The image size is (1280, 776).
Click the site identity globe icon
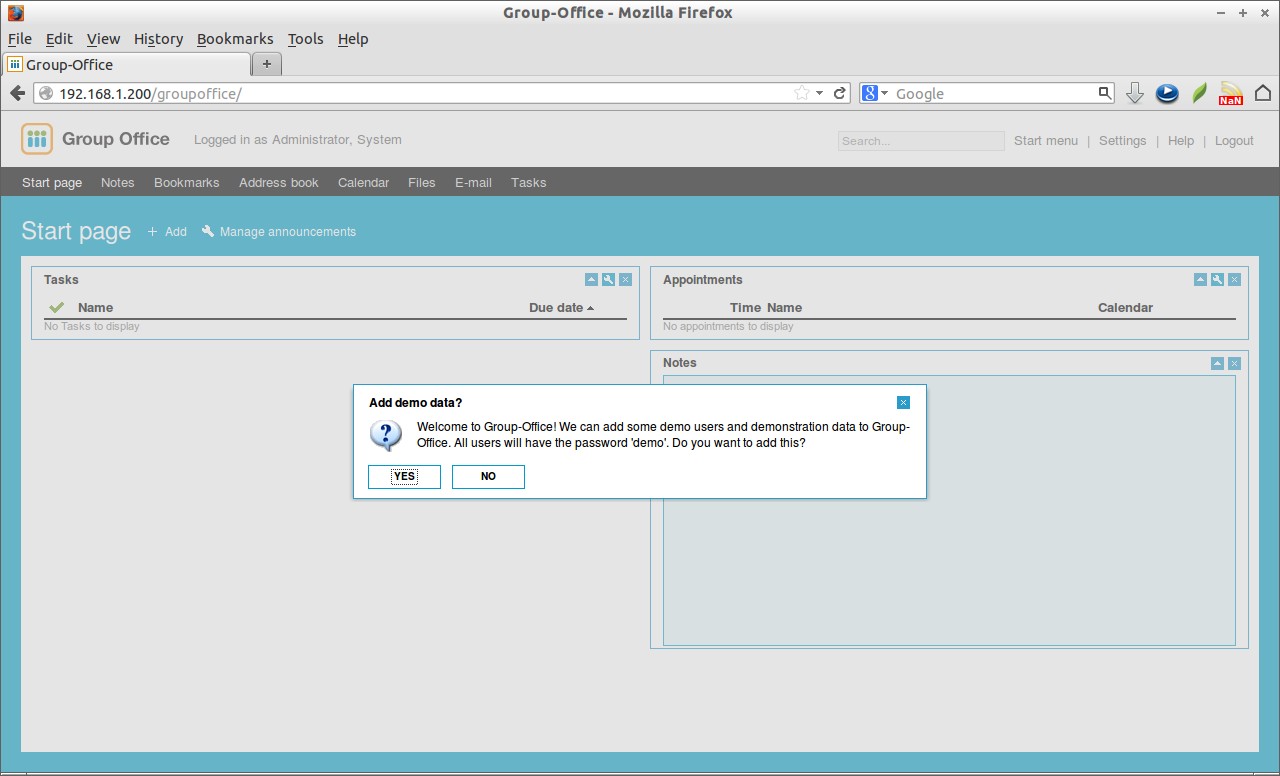[x=46, y=93]
